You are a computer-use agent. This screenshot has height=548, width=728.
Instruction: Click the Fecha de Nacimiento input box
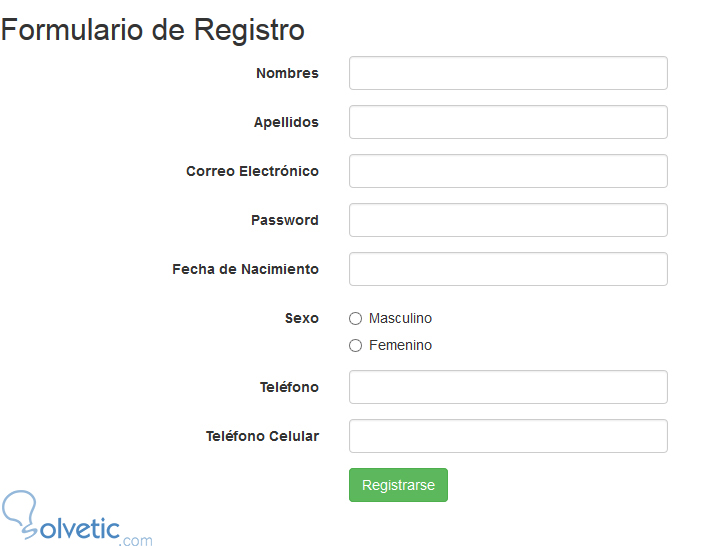click(508, 269)
